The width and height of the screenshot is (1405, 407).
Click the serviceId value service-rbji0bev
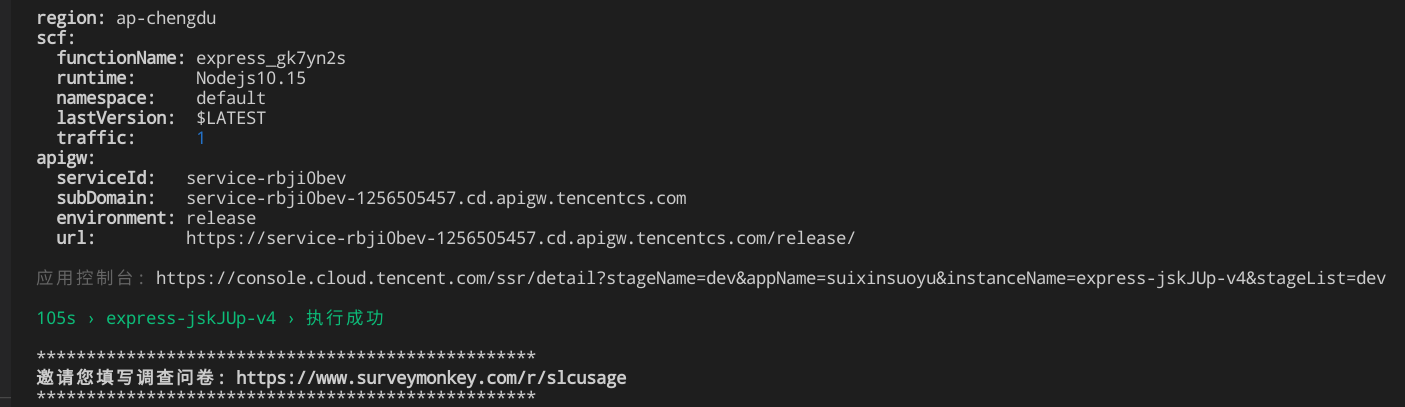266,178
